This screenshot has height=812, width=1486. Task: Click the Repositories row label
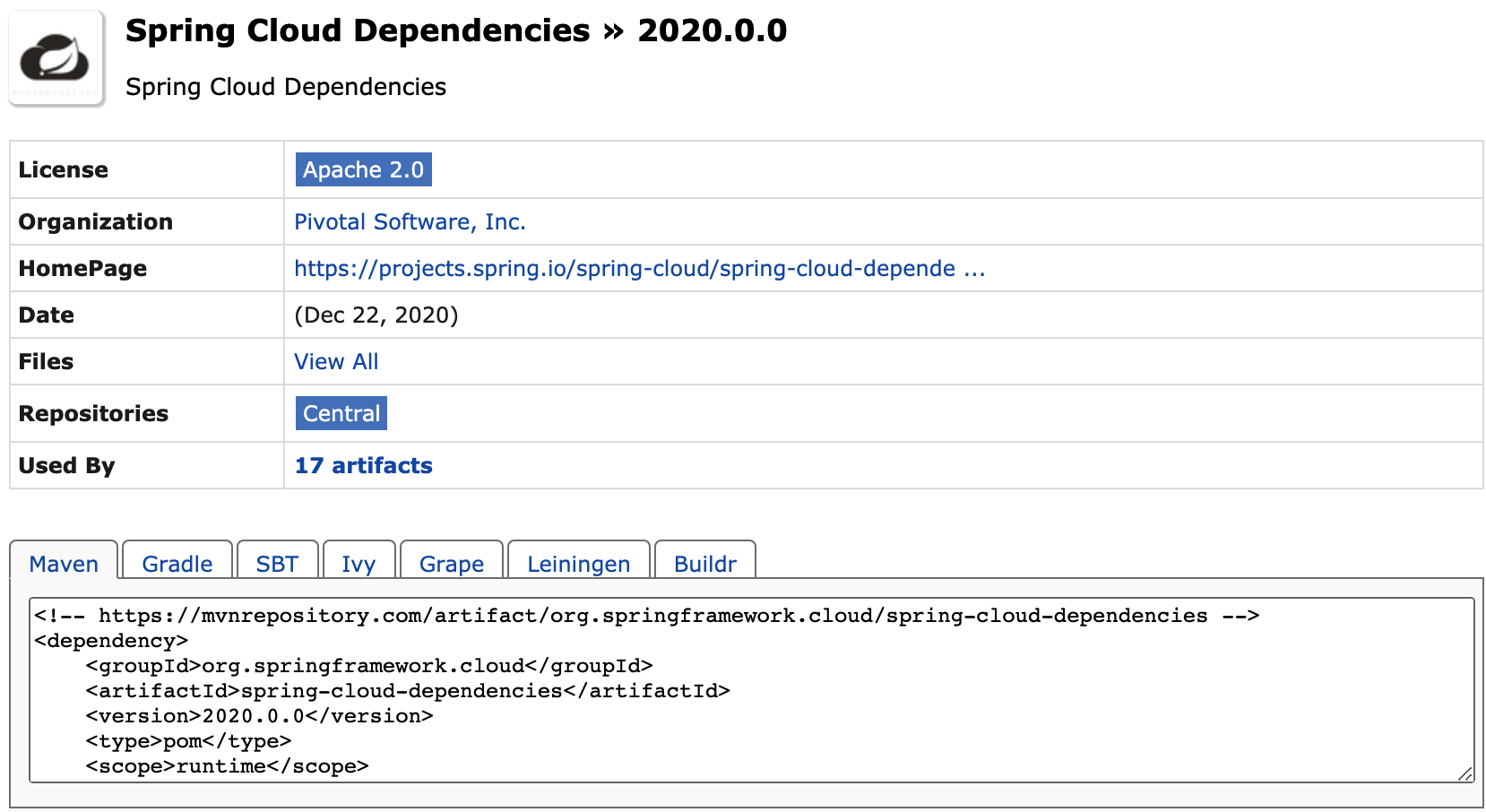click(93, 413)
